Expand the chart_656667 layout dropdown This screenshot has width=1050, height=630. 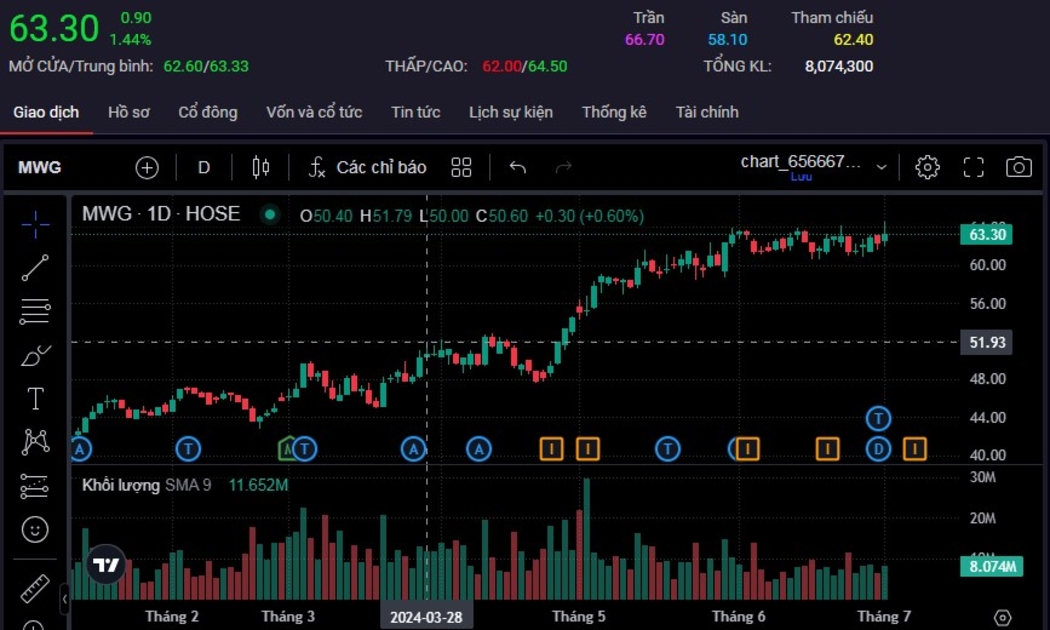point(881,167)
